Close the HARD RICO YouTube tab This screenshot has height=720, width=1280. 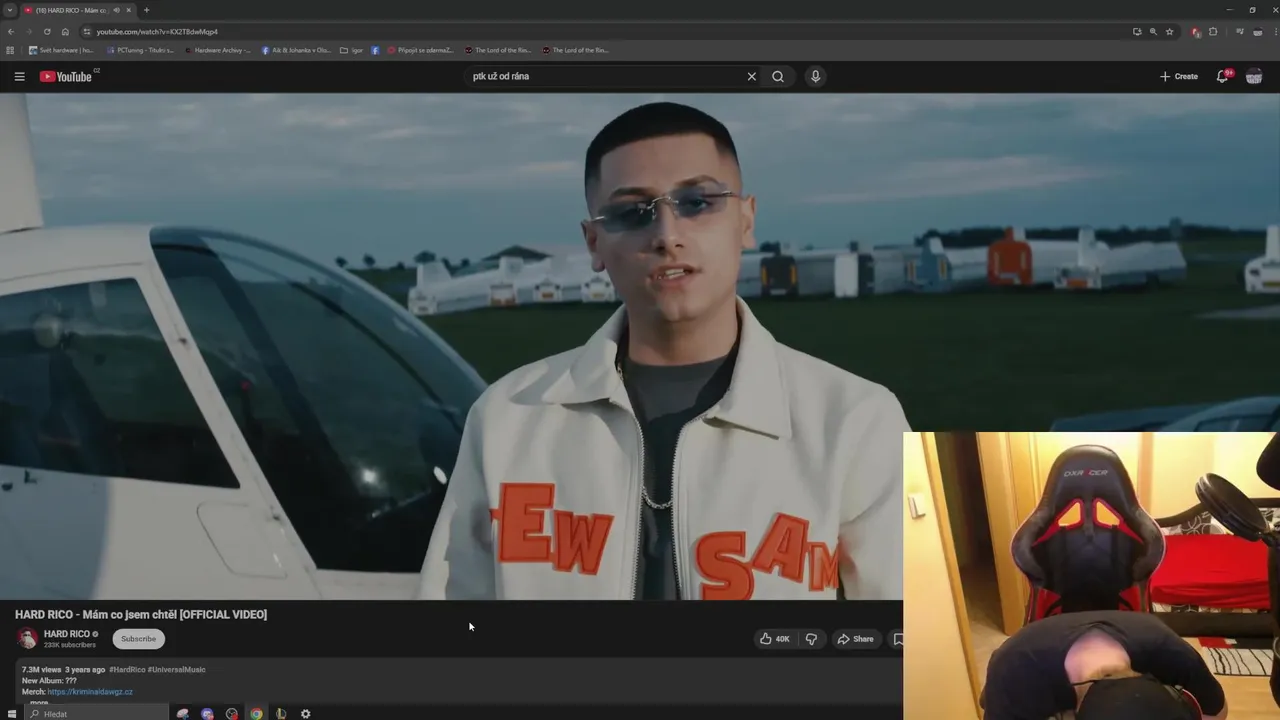pyautogui.click(x=128, y=10)
